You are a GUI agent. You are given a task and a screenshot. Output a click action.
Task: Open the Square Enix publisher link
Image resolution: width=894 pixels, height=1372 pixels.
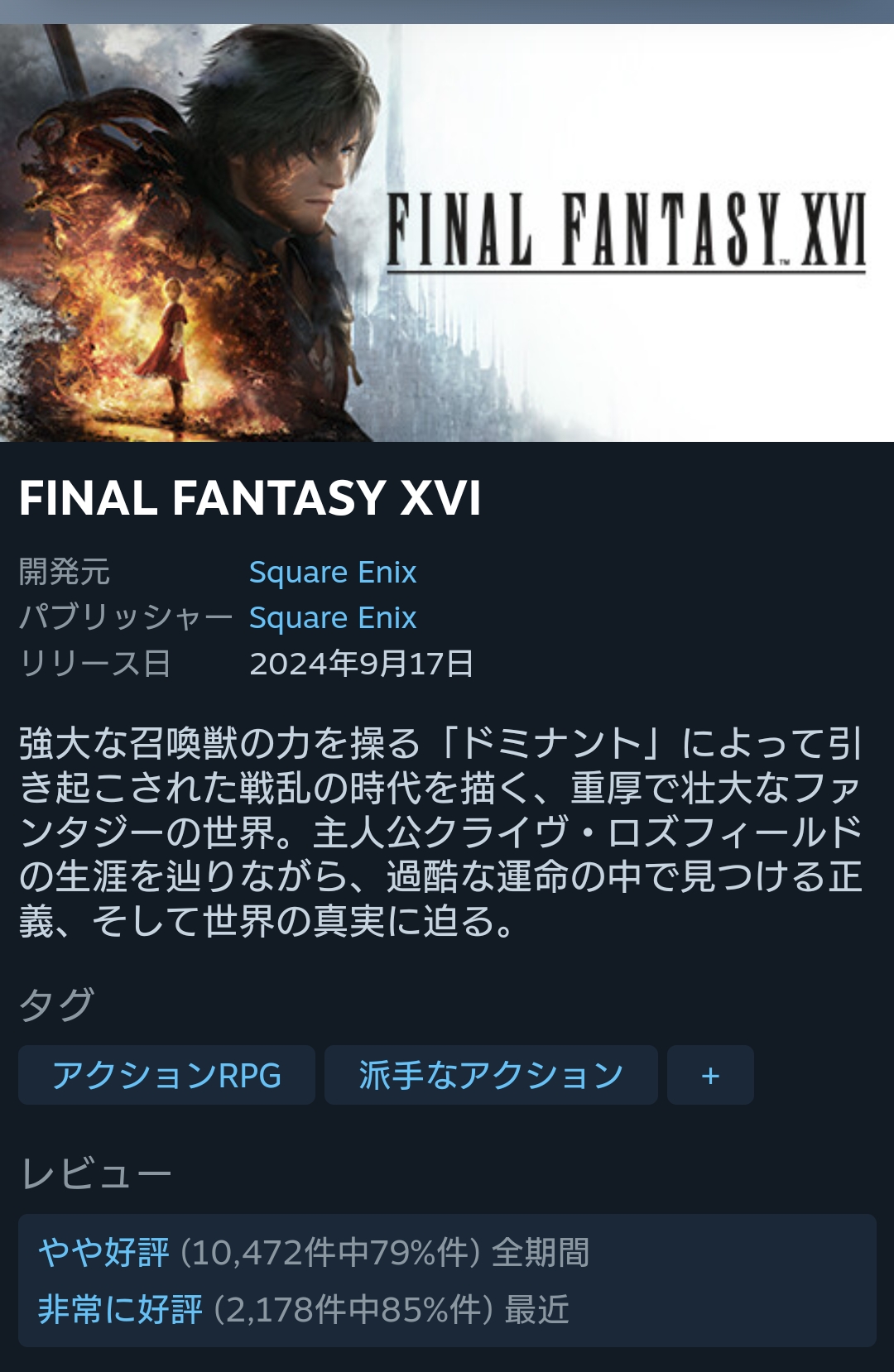click(333, 617)
